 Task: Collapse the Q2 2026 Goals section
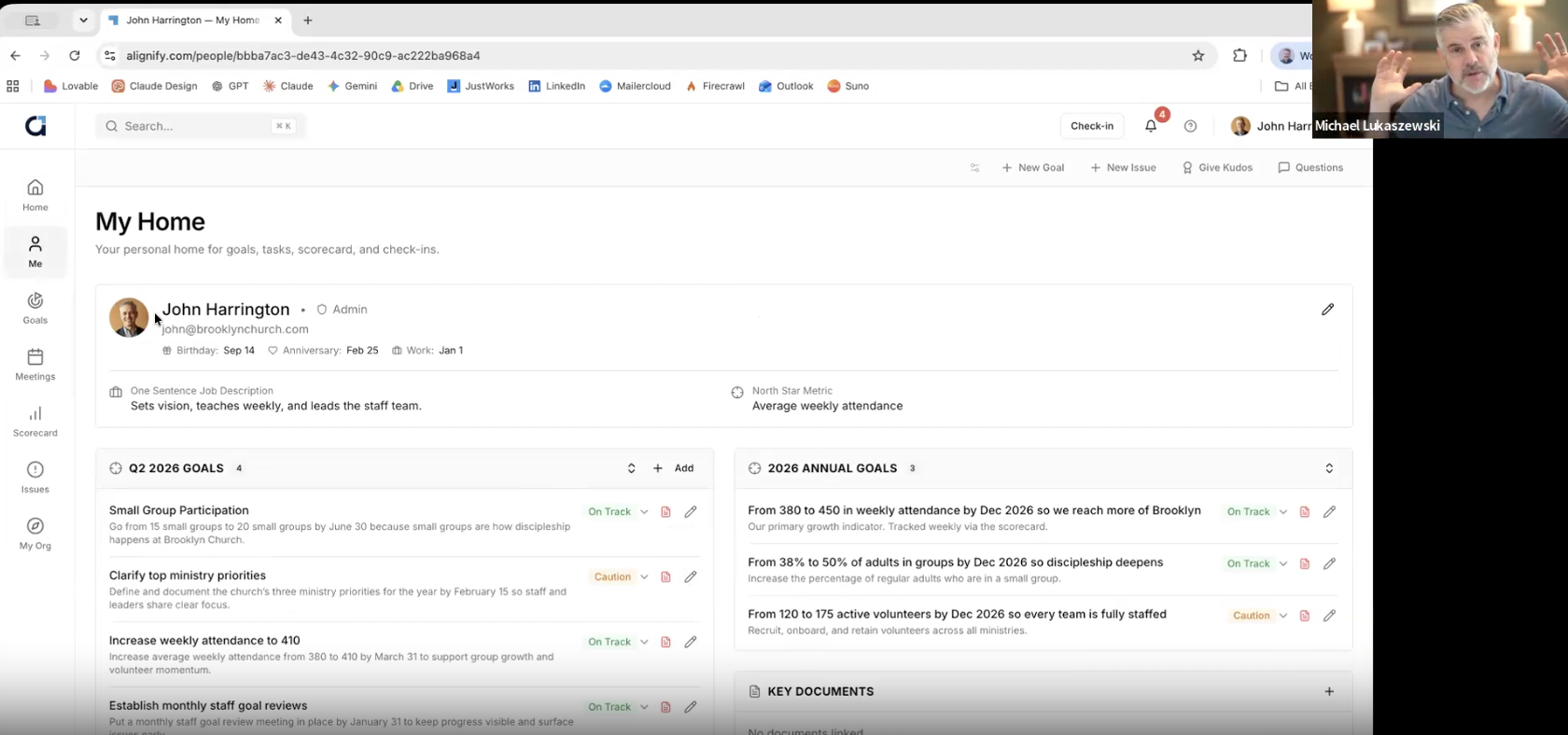631,468
